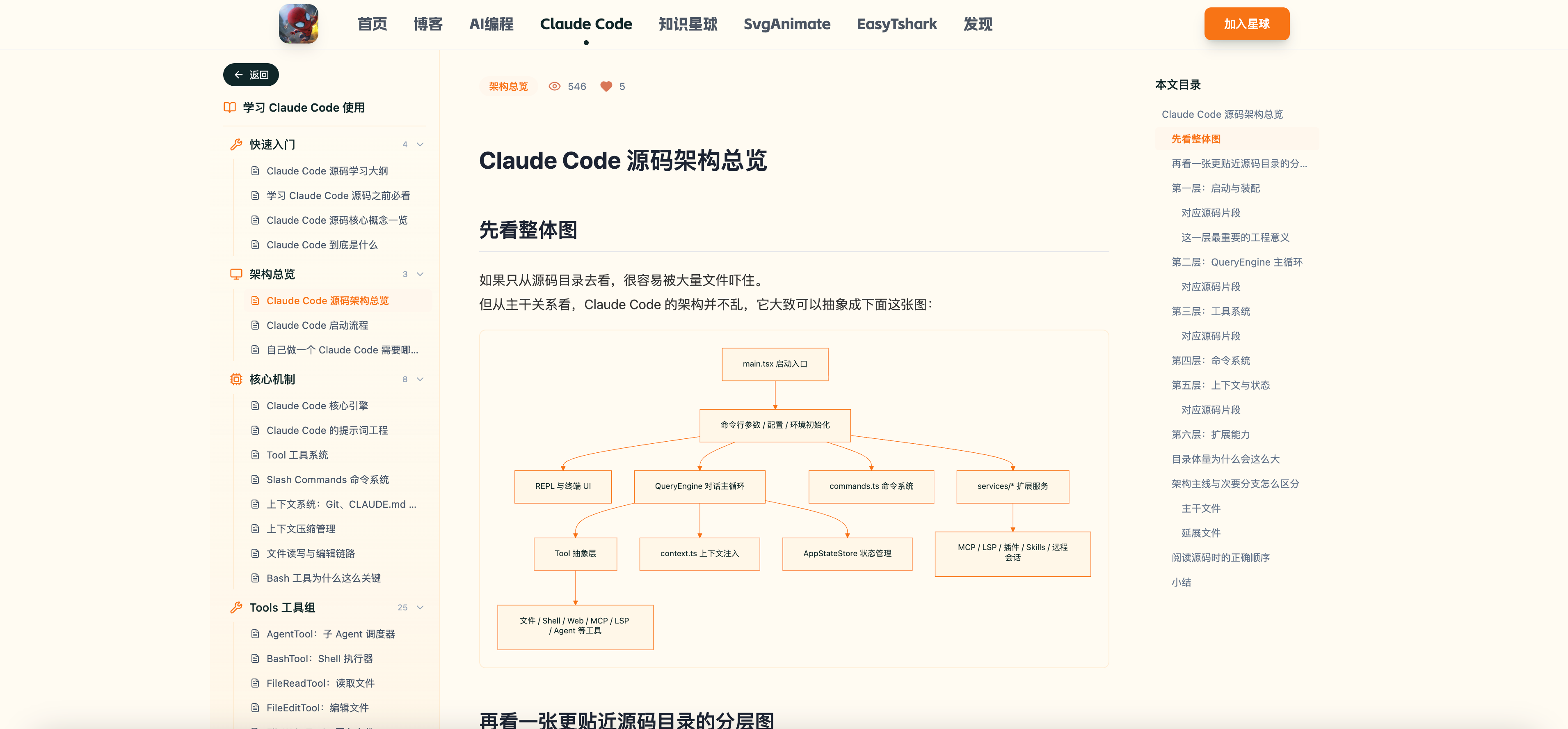Image resolution: width=1568 pixels, height=729 pixels.
Task: Open the 博客 navigation item
Action: coord(428,24)
